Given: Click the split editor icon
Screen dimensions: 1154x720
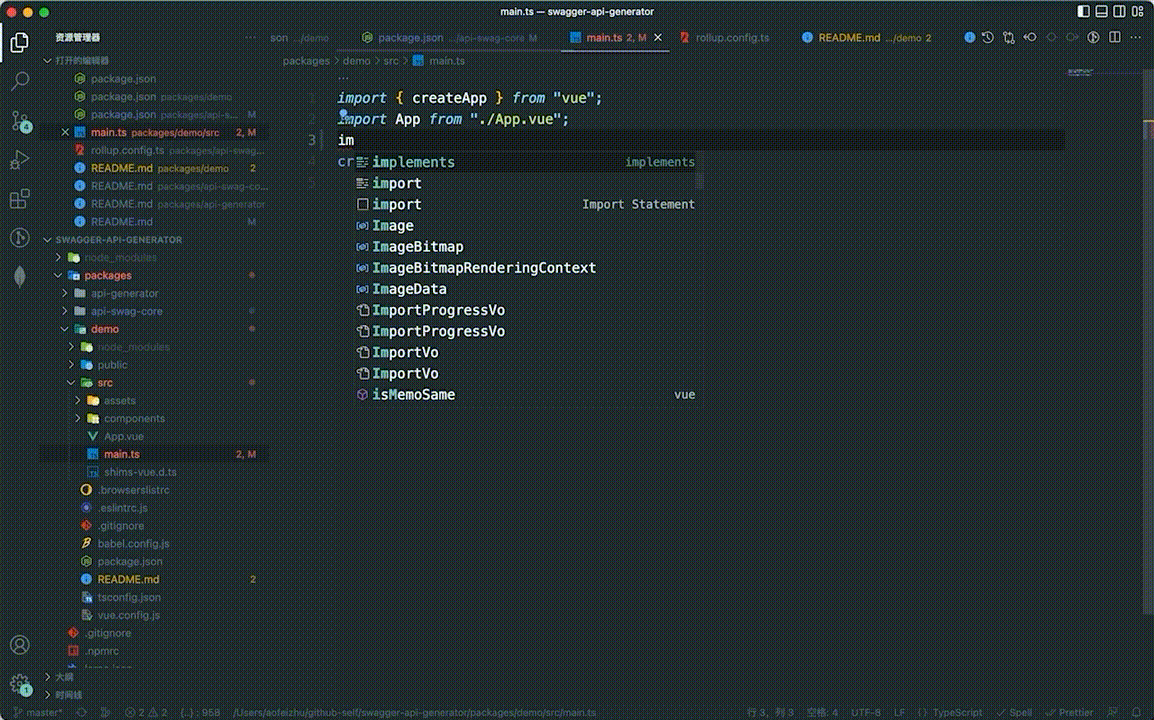Looking at the screenshot, I should [x=1115, y=38].
